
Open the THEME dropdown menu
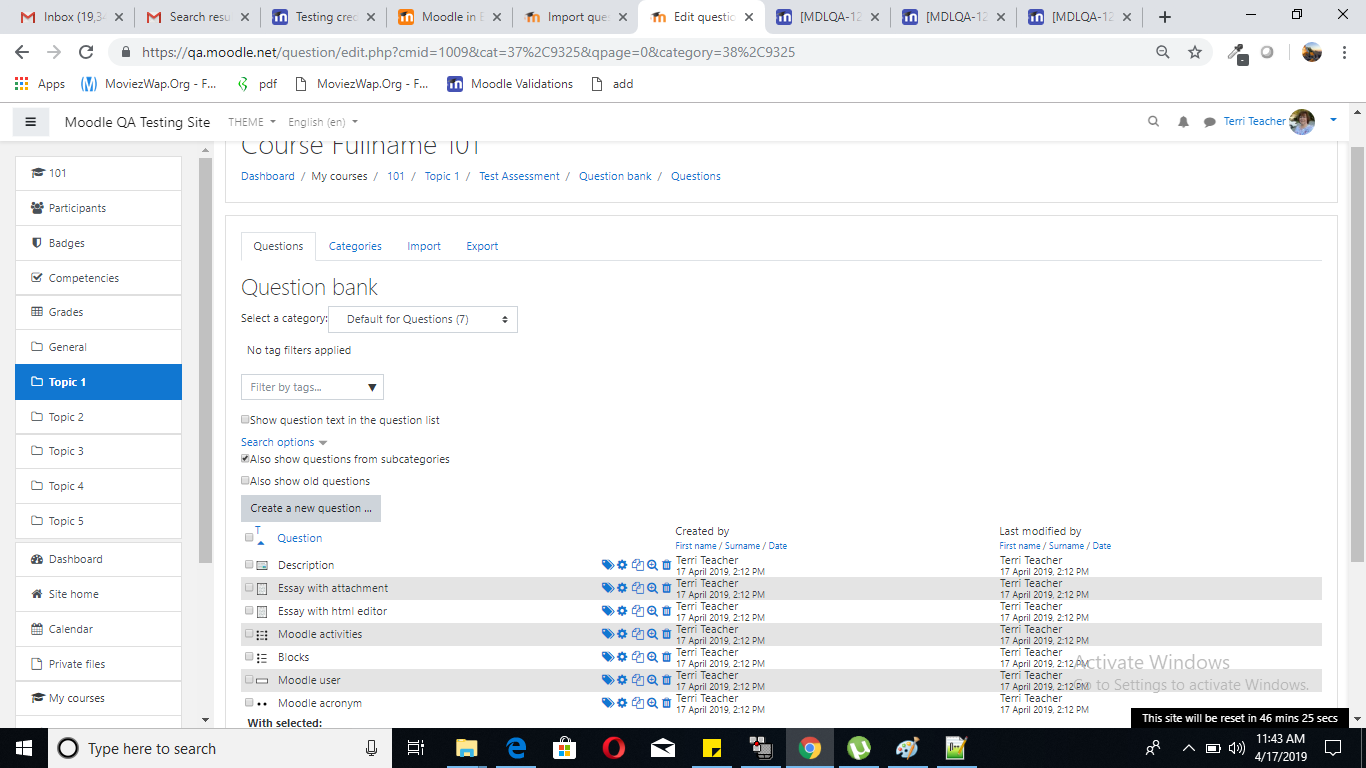tap(252, 122)
